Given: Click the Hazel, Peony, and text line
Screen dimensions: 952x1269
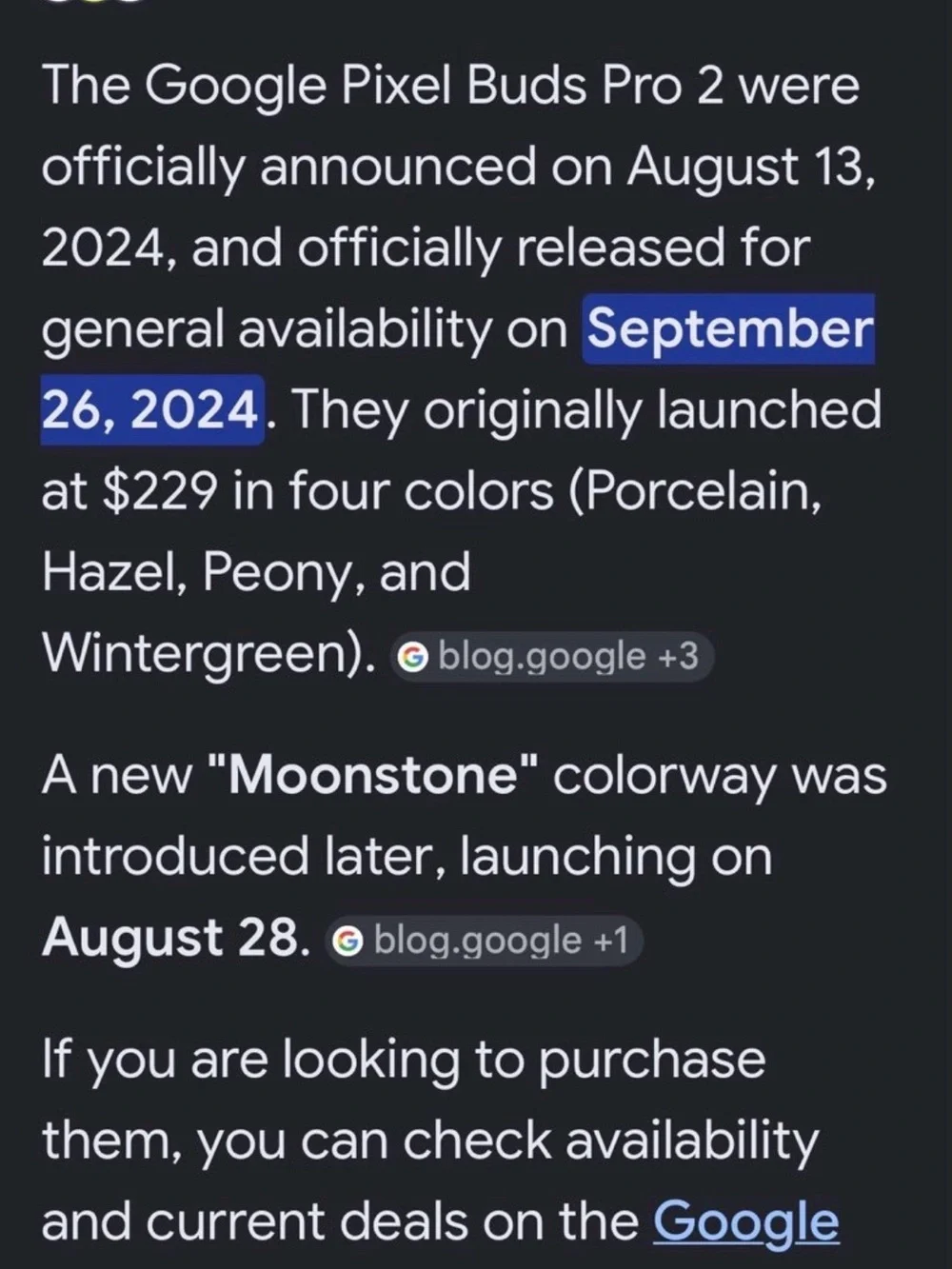Looking at the screenshot, I should click(x=256, y=574).
